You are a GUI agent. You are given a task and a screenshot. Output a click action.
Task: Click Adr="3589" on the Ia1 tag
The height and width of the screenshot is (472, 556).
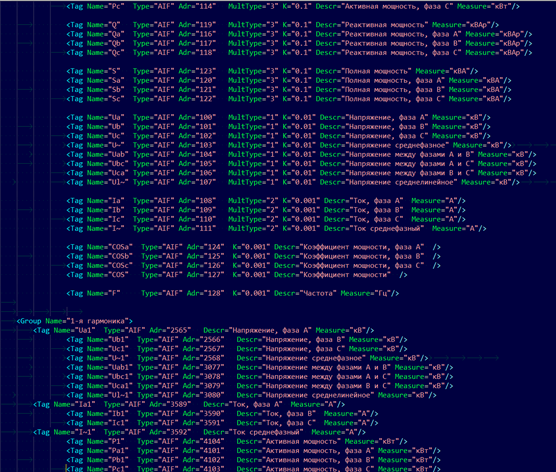click(170, 404)
